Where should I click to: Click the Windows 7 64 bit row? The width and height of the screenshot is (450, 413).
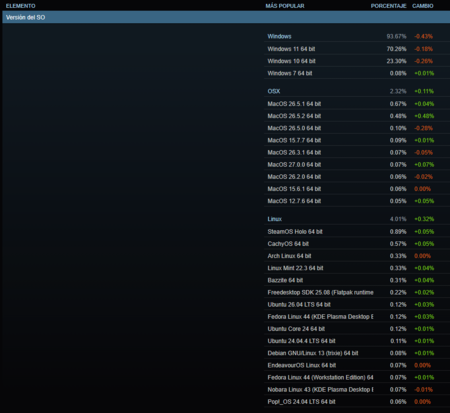357,73
